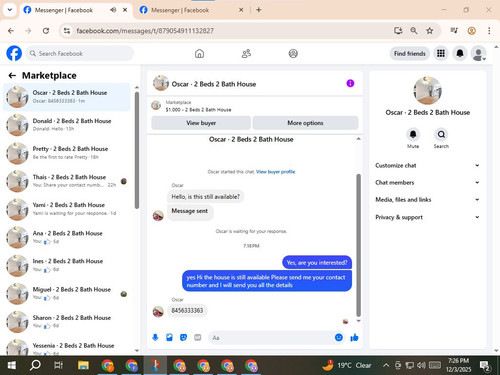Click the conversation list scrollbar

(137, 150)
